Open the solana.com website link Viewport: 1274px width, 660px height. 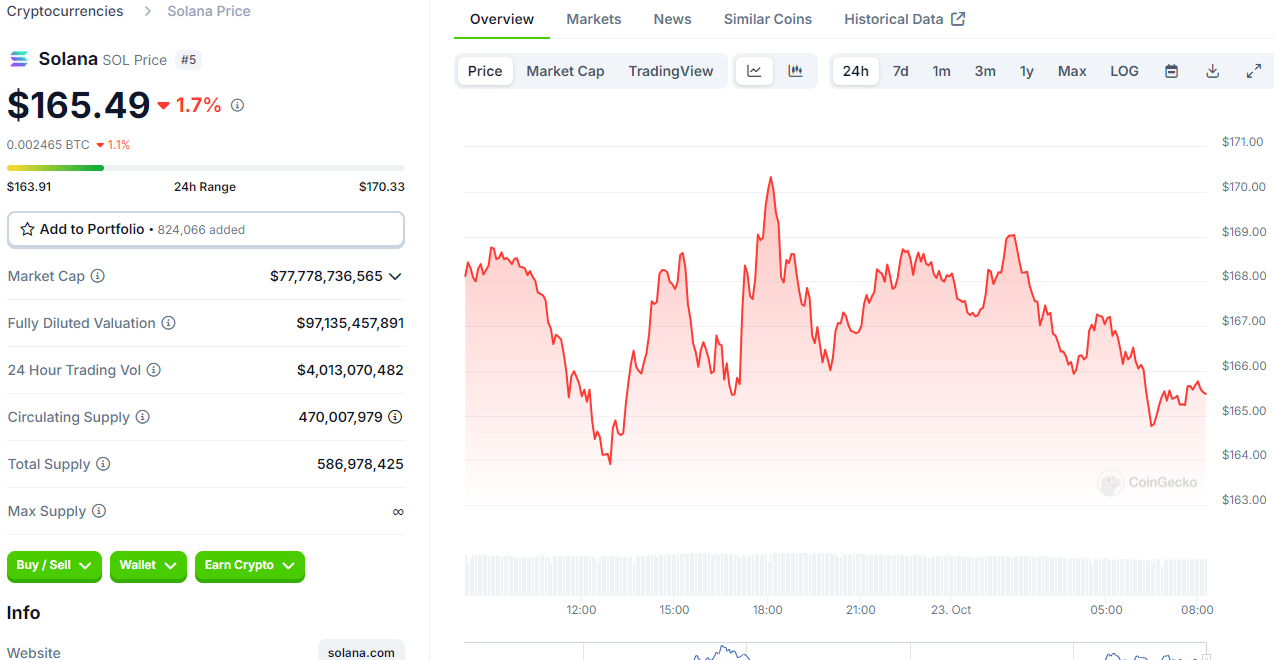pyautogui.click(x=361, y=652)
